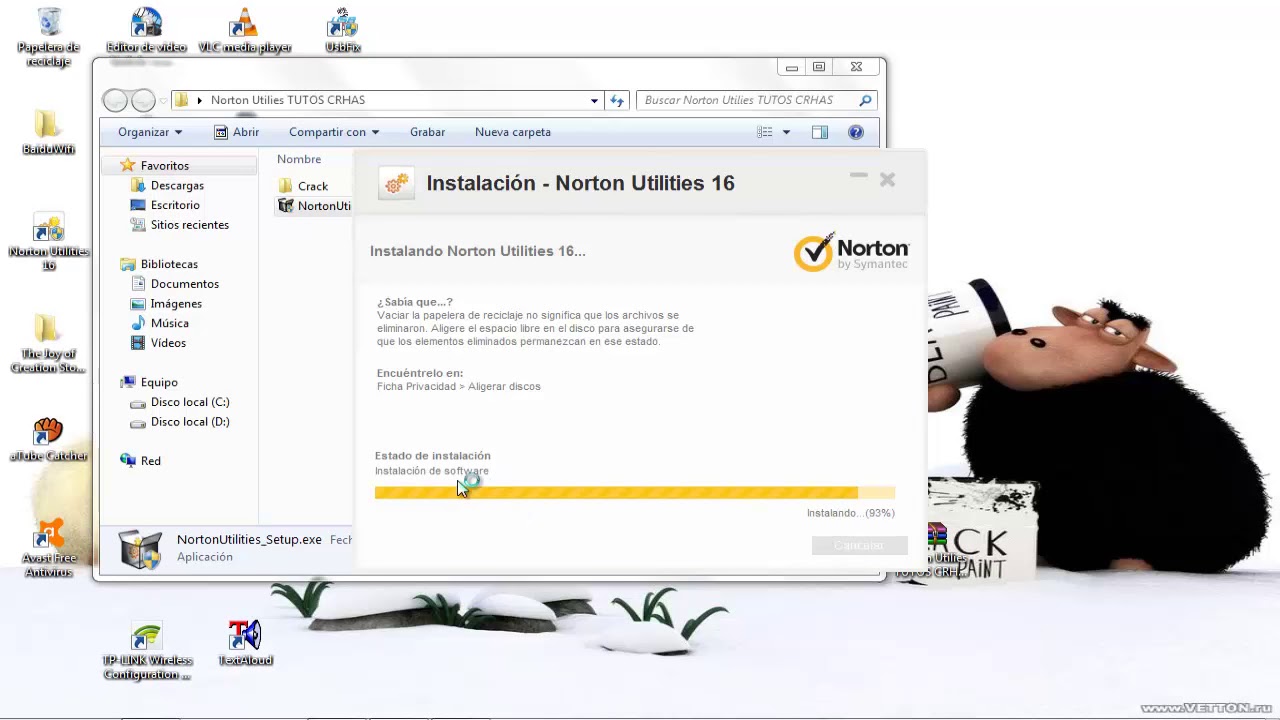
Task: Open TextAloud from the desktop
Action: [x=245, y=635]
